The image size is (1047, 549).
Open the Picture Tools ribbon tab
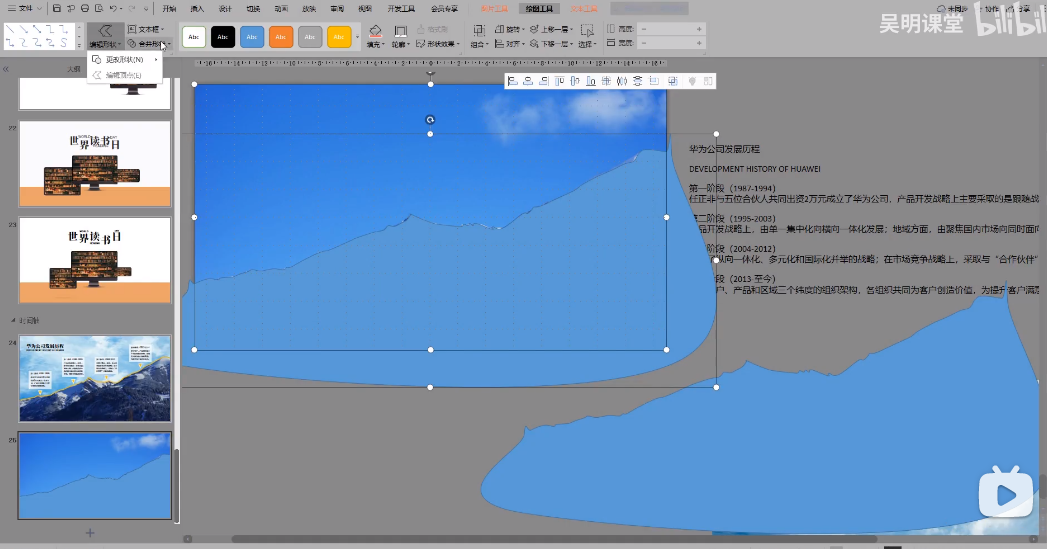click(x=494, y=9)
